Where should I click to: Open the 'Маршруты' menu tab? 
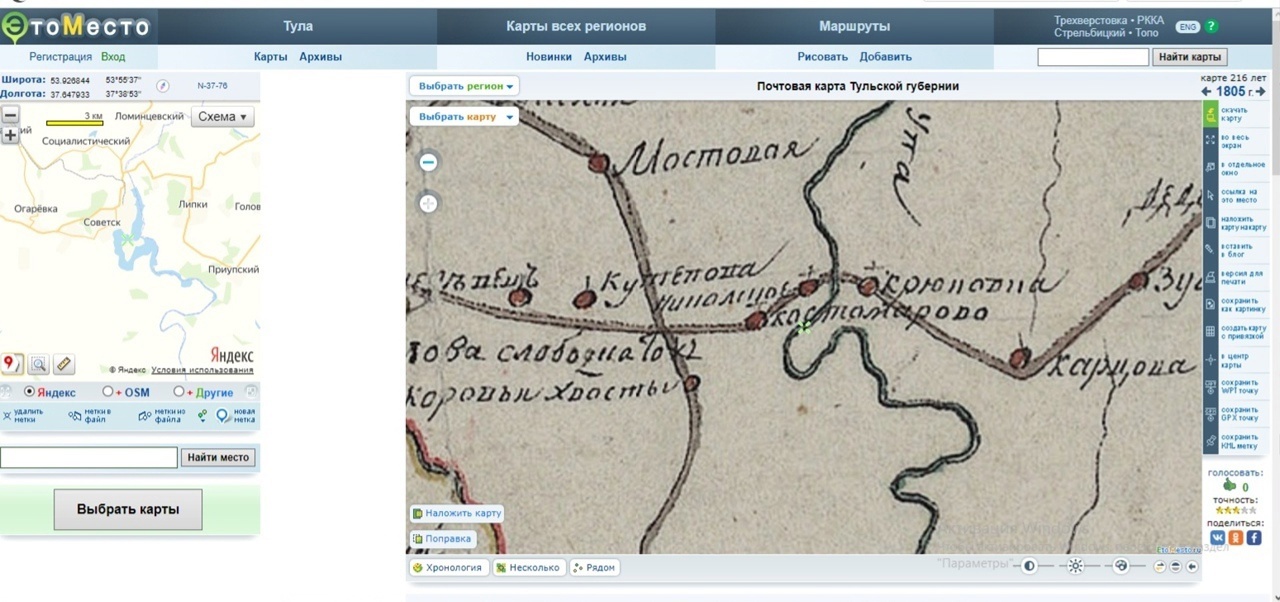[854, 26]
